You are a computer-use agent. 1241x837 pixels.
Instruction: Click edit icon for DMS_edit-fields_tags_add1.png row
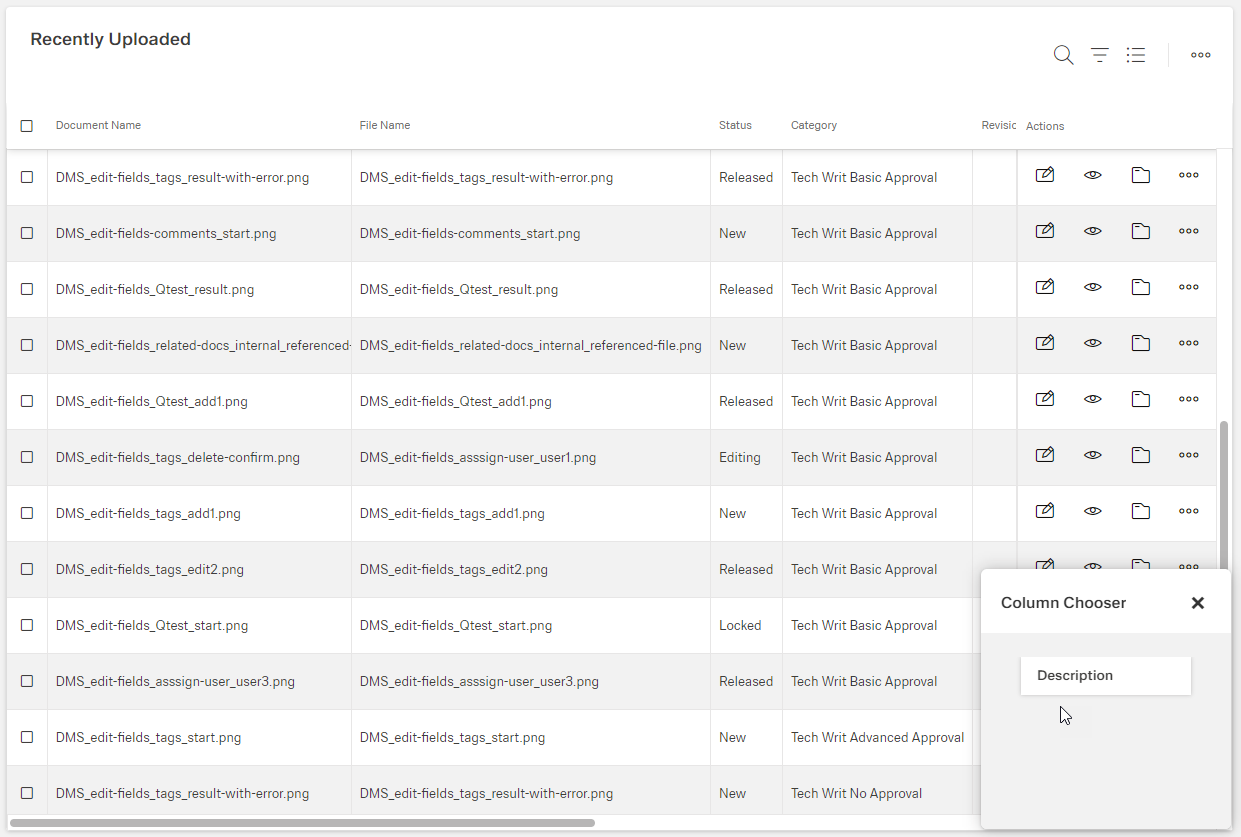(1044, 511)
